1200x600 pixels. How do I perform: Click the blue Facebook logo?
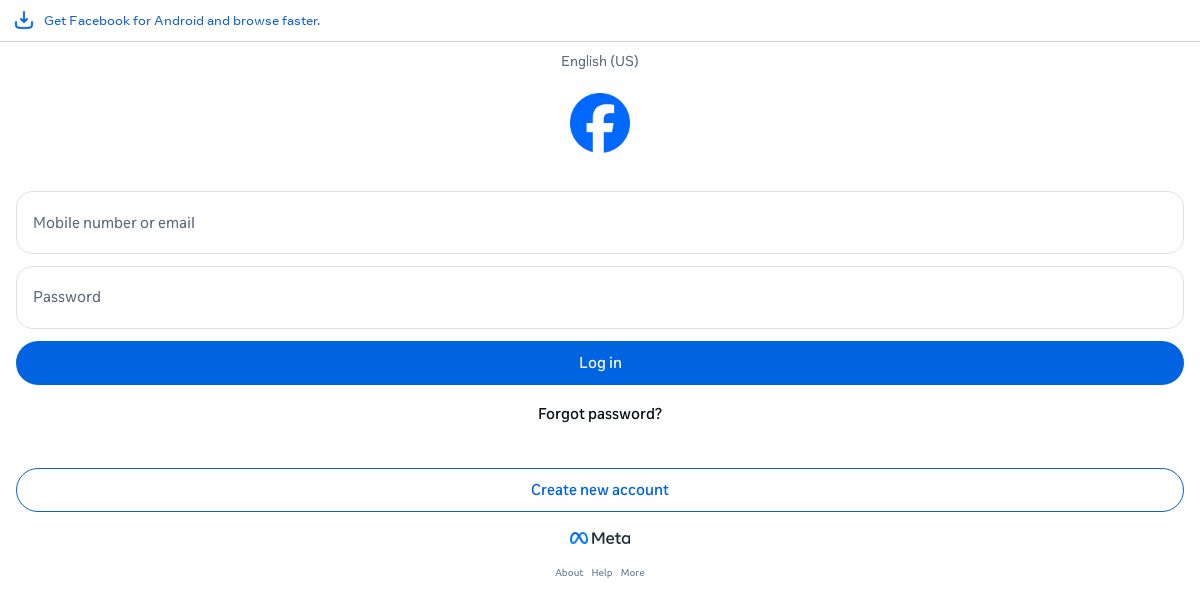pos(600,123)
